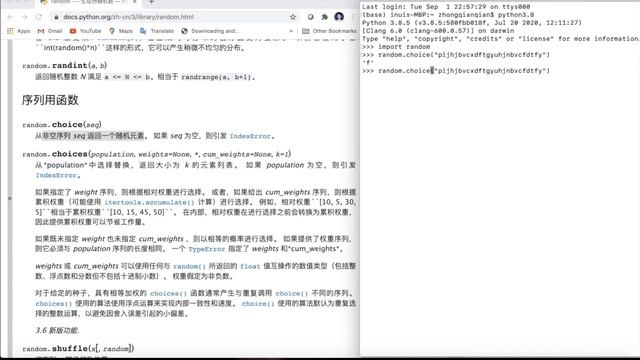Click the "Last login" line in Terminal
Image resolution: width=640 pixels, height=360 pixels.
click(x=446, y=7)
